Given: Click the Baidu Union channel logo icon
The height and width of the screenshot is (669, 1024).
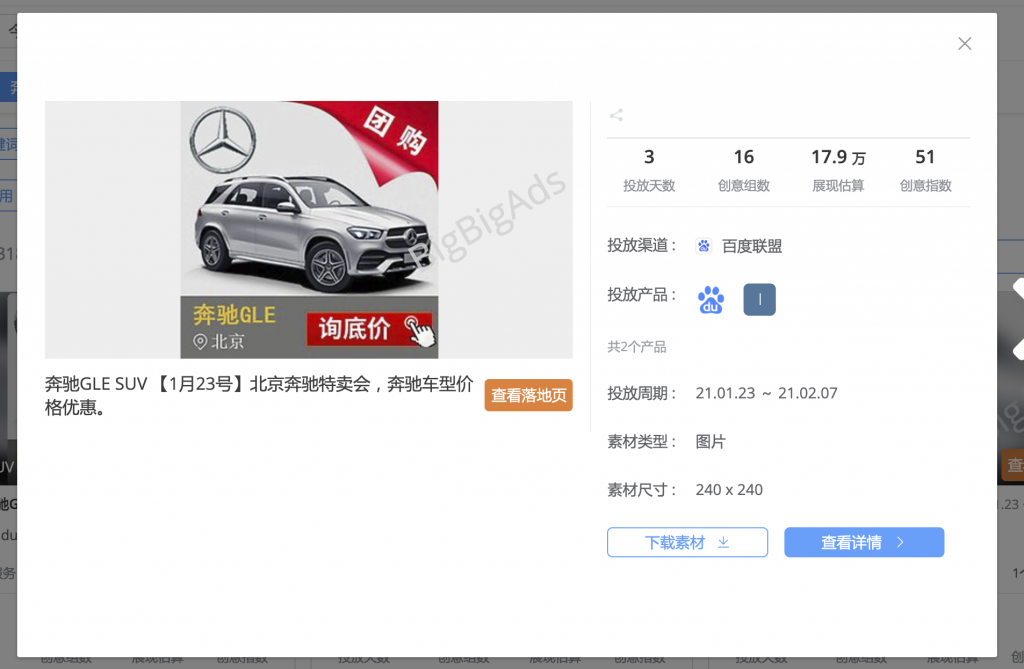Looking at the screenshot, I should pos(703,246).
